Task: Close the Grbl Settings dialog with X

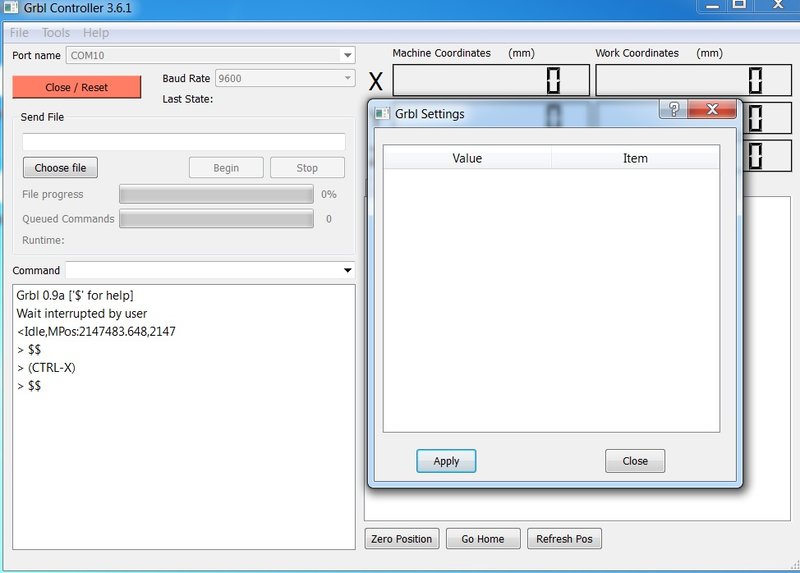Action: (x=712, y=109)
